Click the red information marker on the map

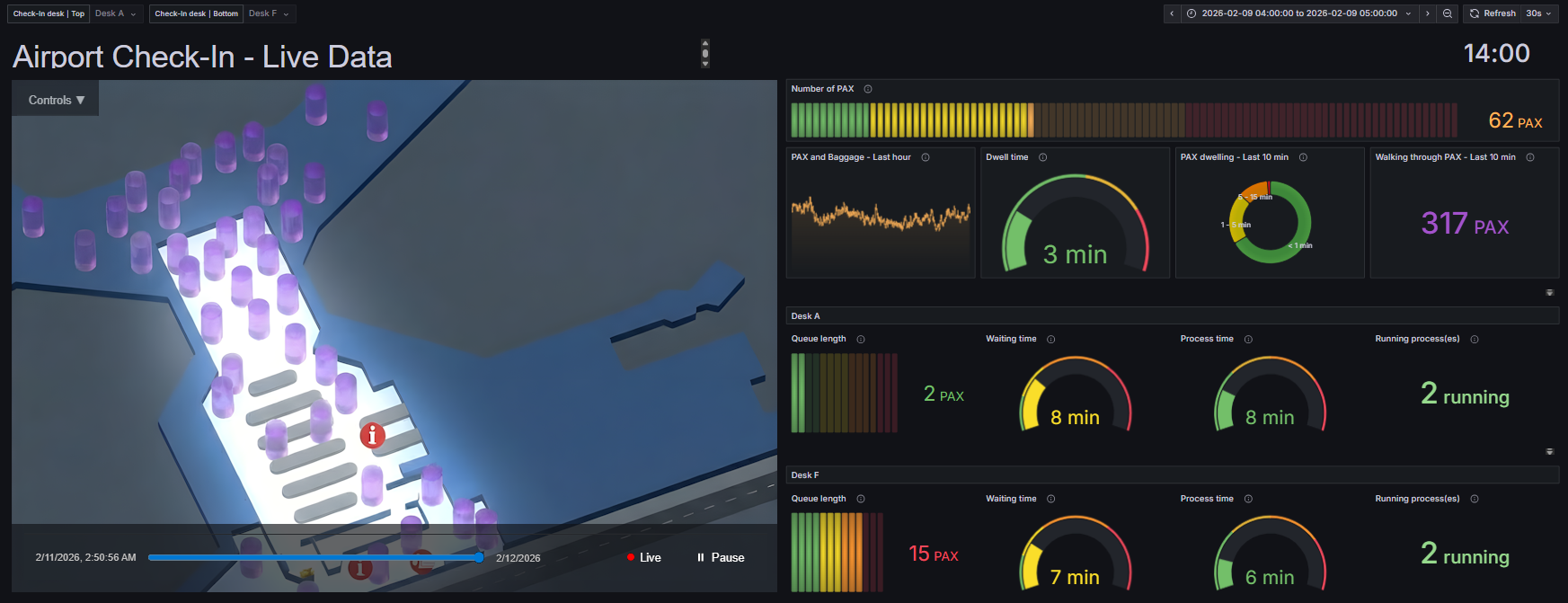373,436
